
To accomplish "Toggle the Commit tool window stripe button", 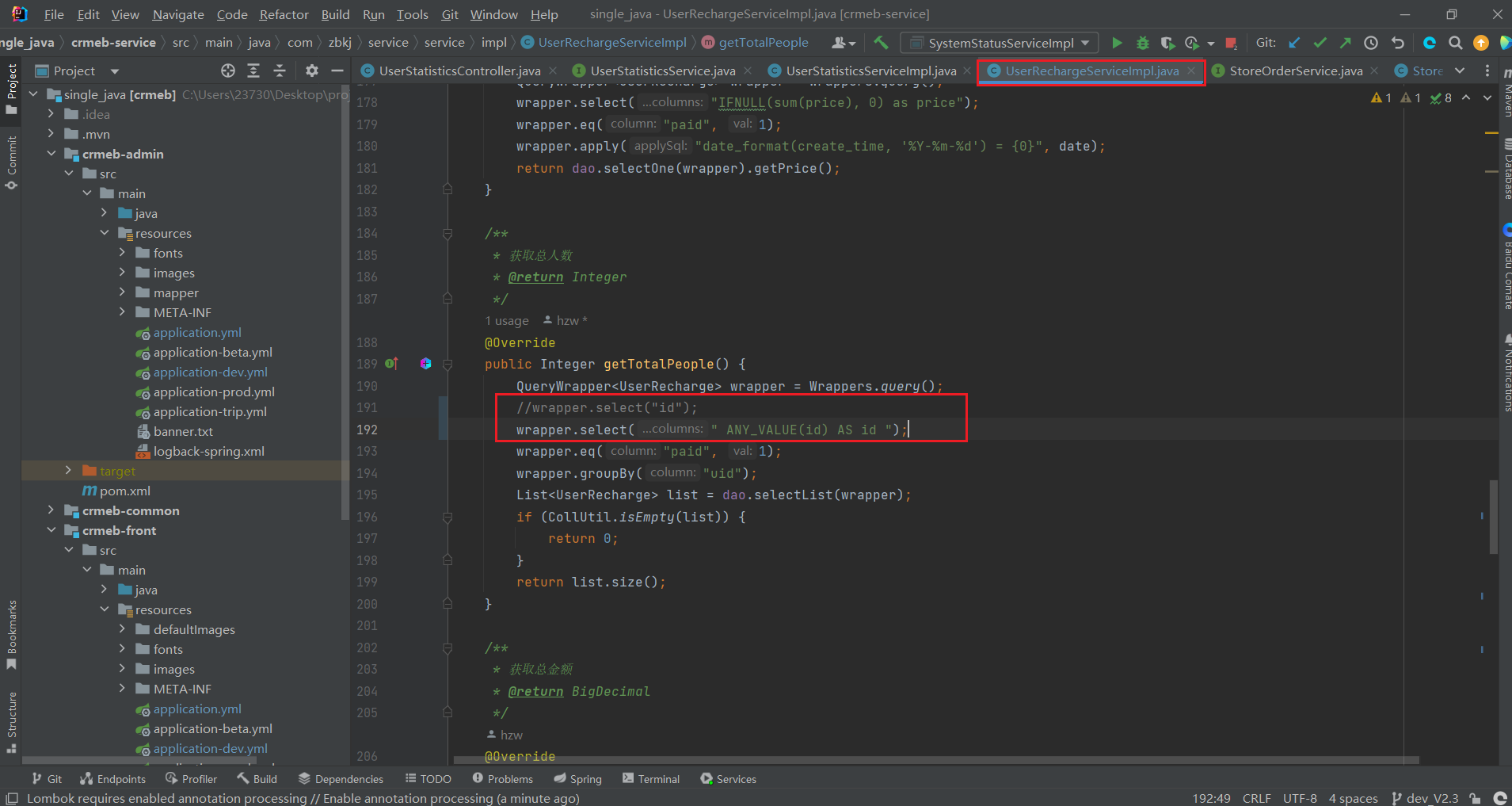I will tap(11, 162).
